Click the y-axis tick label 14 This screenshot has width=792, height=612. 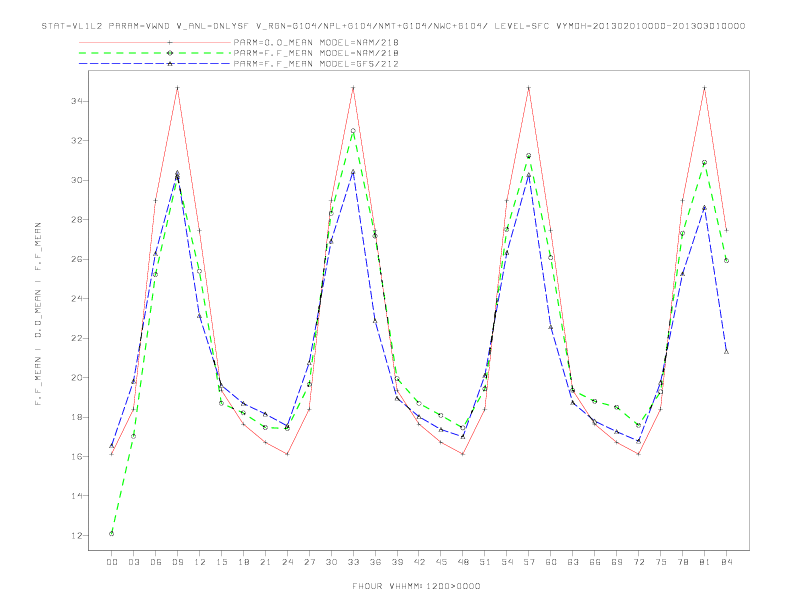coord(77,496)
